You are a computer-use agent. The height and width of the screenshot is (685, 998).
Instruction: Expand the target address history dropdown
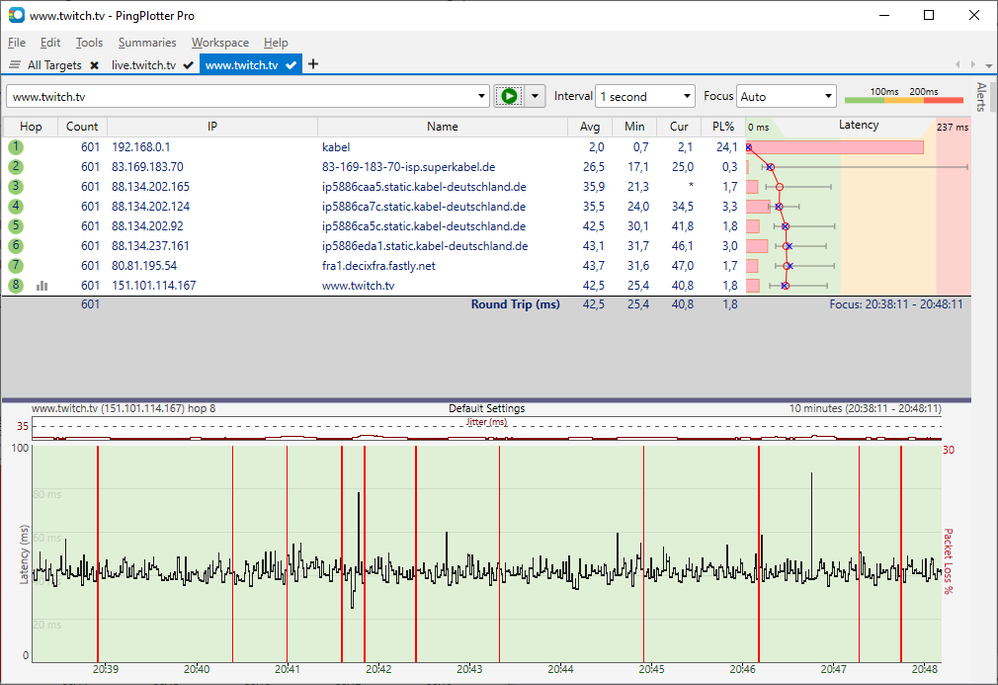[x=481, y=96]
